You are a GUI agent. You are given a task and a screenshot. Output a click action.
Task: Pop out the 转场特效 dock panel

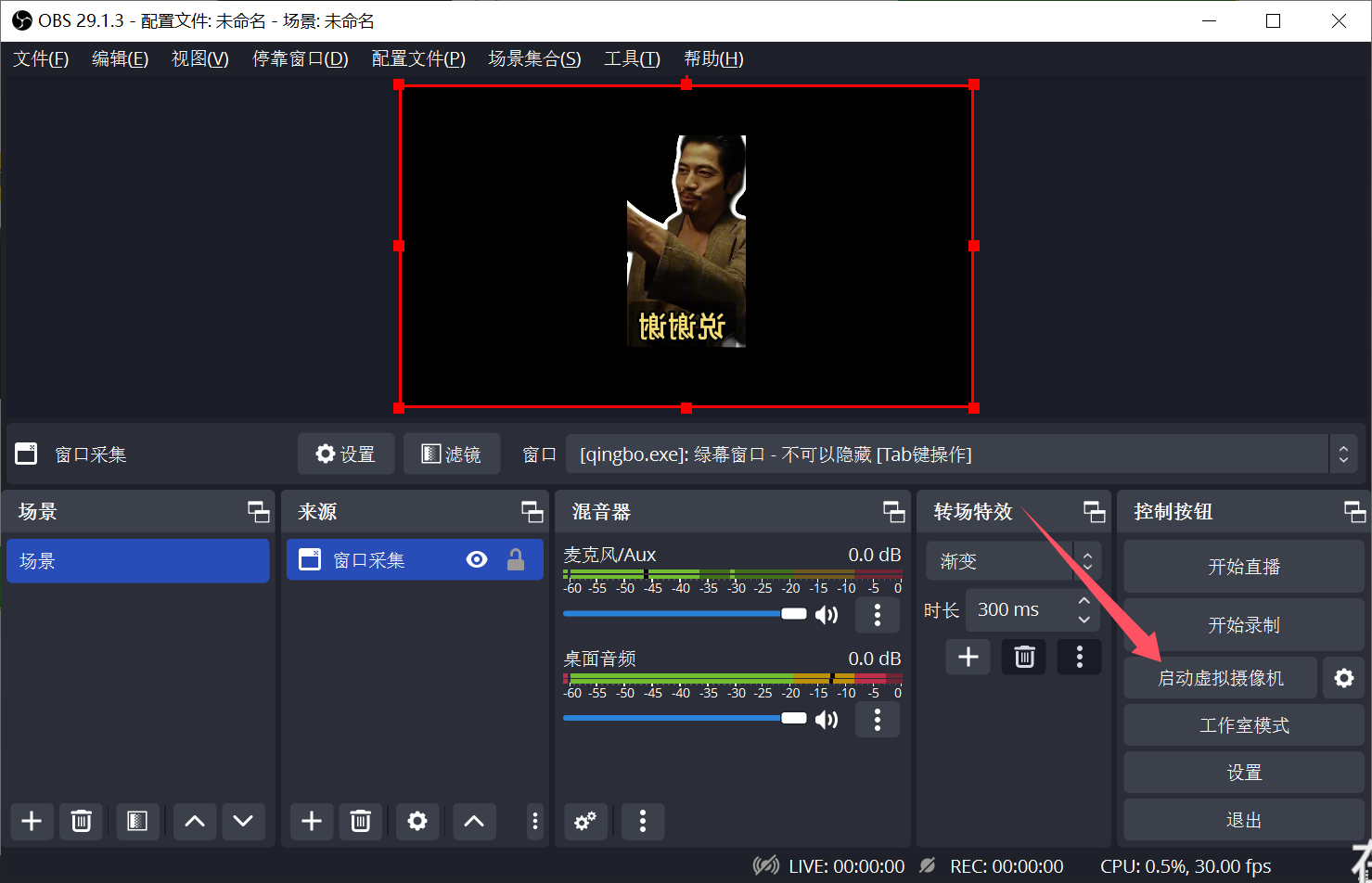coord(1095,512)
